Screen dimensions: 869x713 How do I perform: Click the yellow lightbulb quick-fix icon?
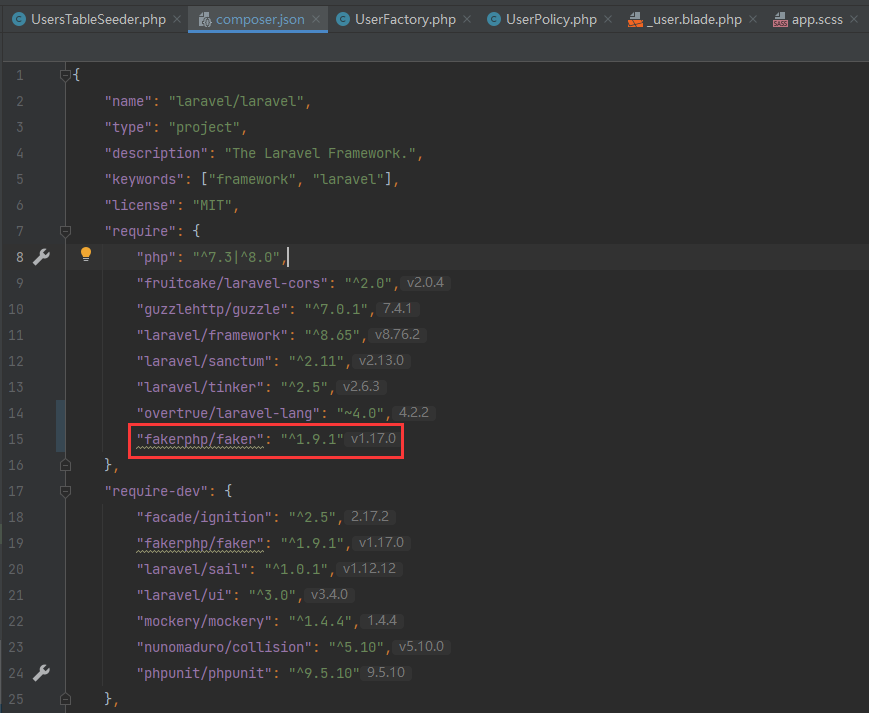pos(86,255)
